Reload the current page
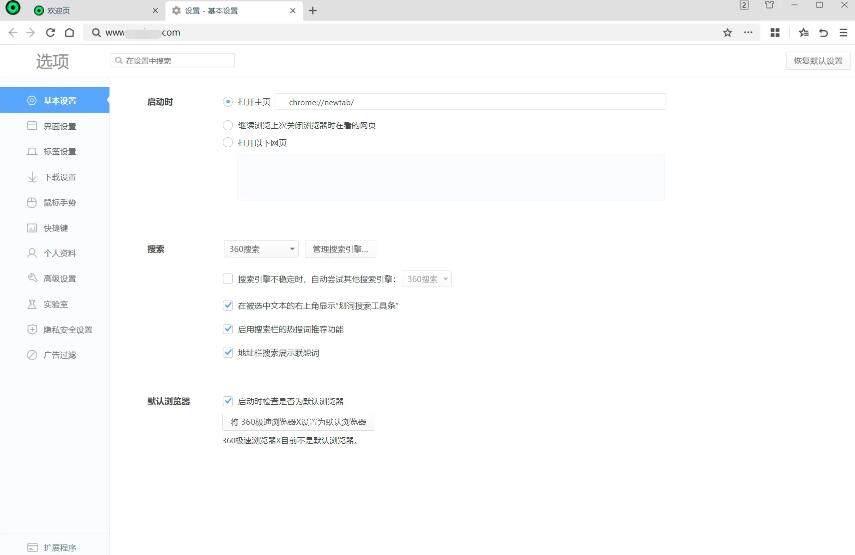855x555 pixels. click(x=50, y=33)
